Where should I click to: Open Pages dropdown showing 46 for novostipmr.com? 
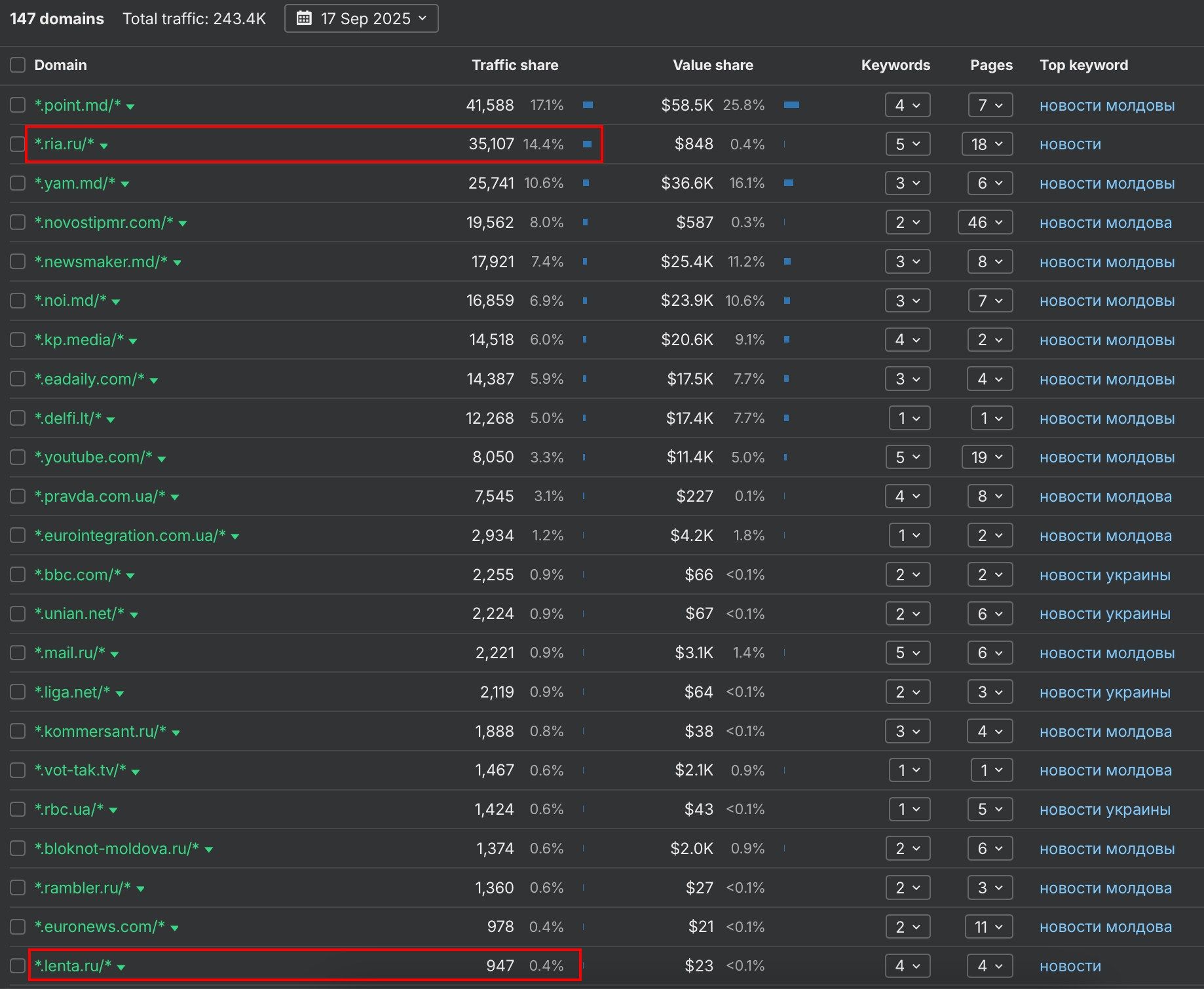985,223
